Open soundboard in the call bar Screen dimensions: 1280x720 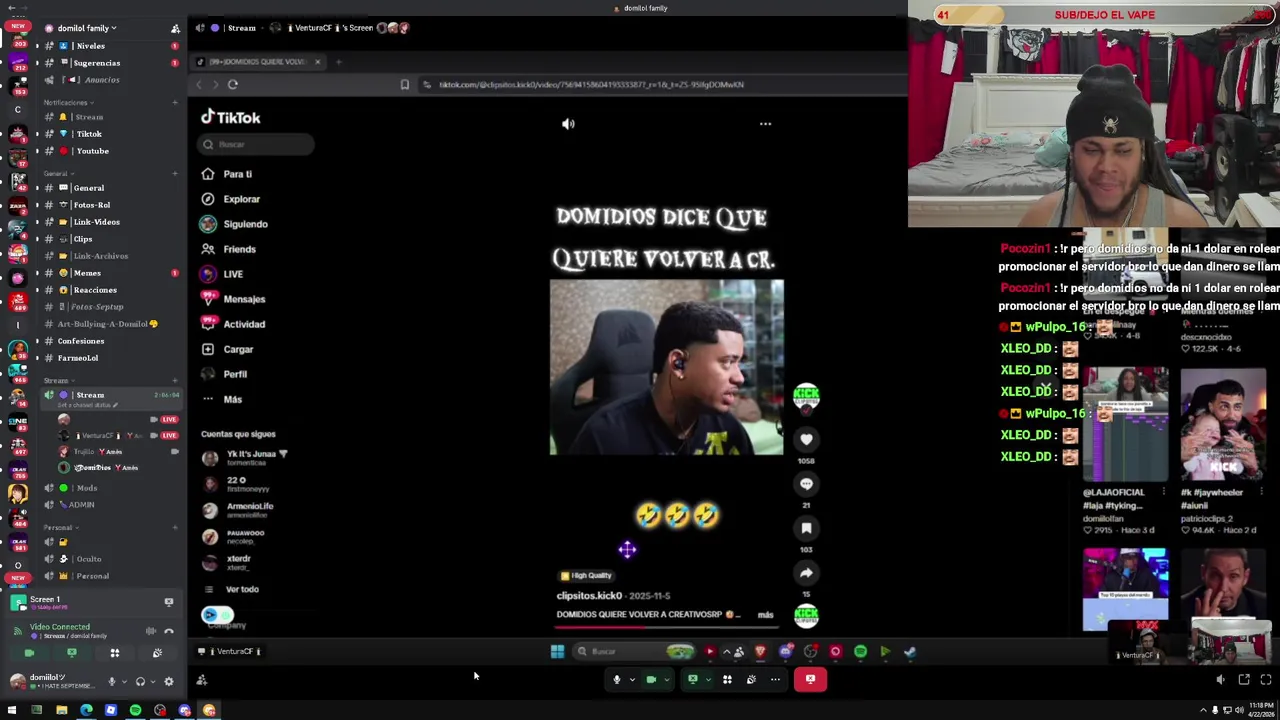(751, 679)
